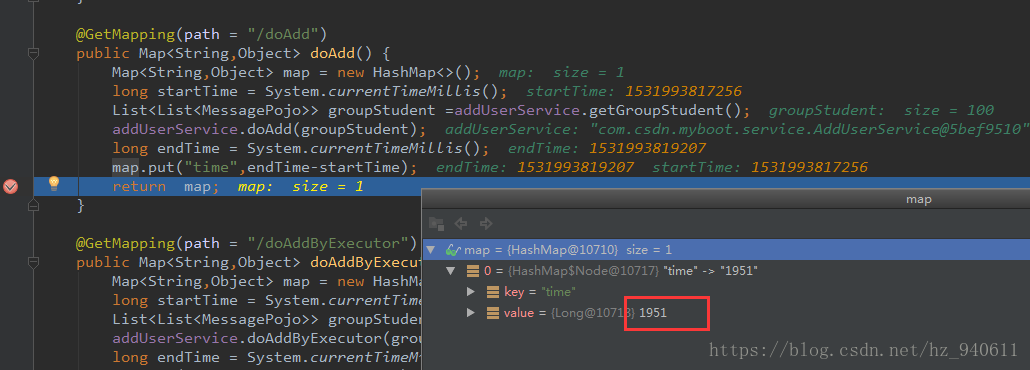Select the map = {HashMap@10710} row
1030x370 pixels.
tap(726, 250)
